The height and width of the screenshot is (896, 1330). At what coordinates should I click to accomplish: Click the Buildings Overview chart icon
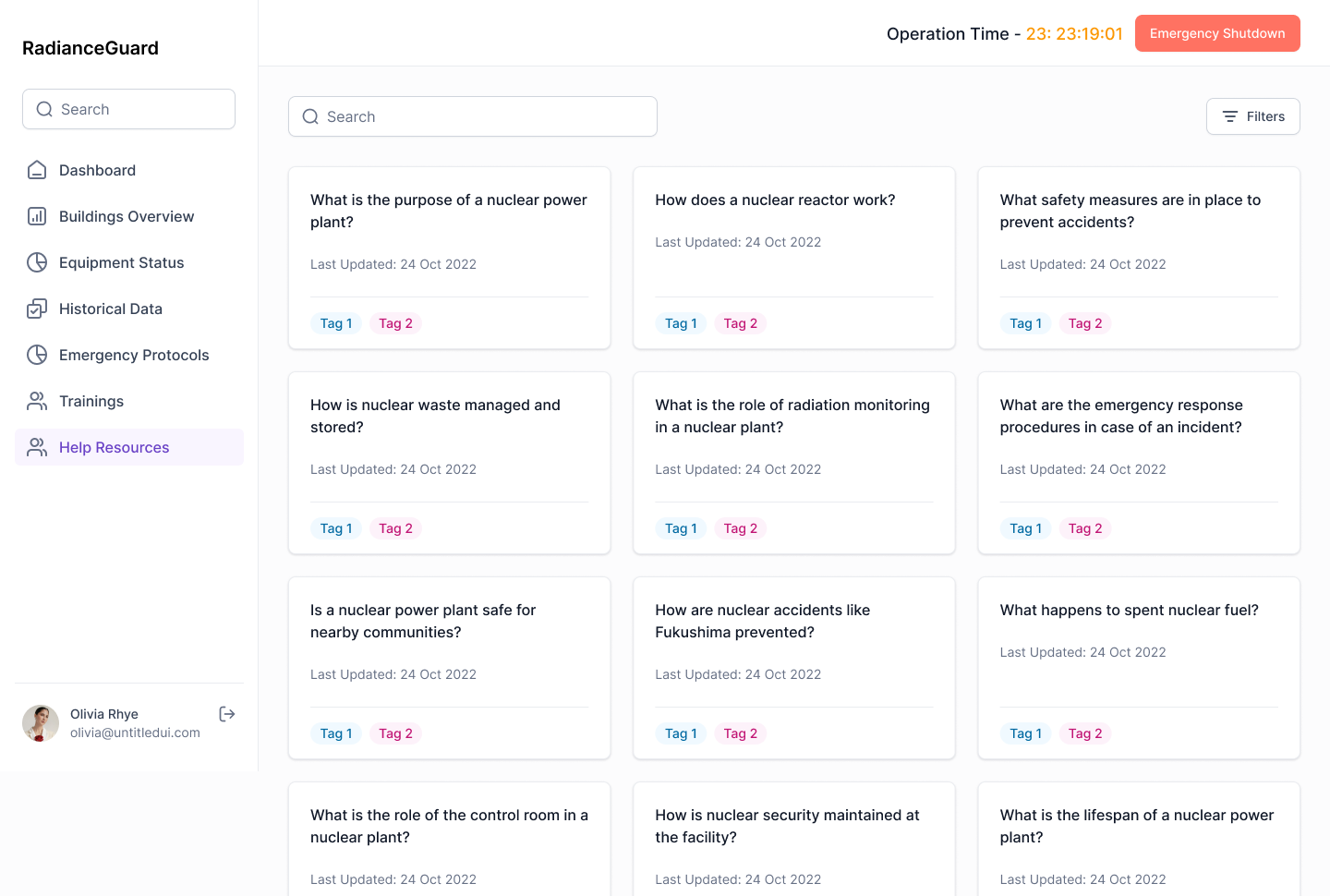coord(37,216)
